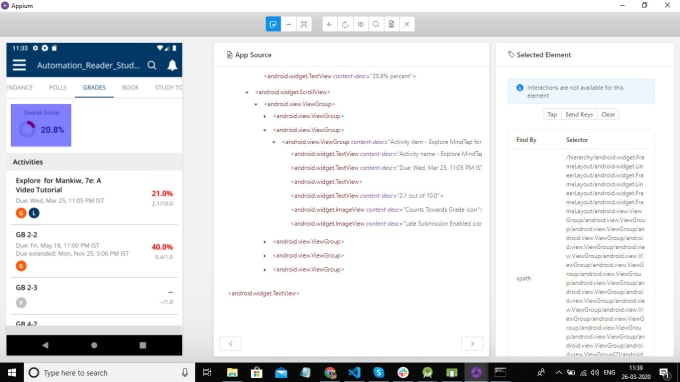Select the Tap By Coordinates toolbar icon
The image size is (680, 382).
coord(304,24)
